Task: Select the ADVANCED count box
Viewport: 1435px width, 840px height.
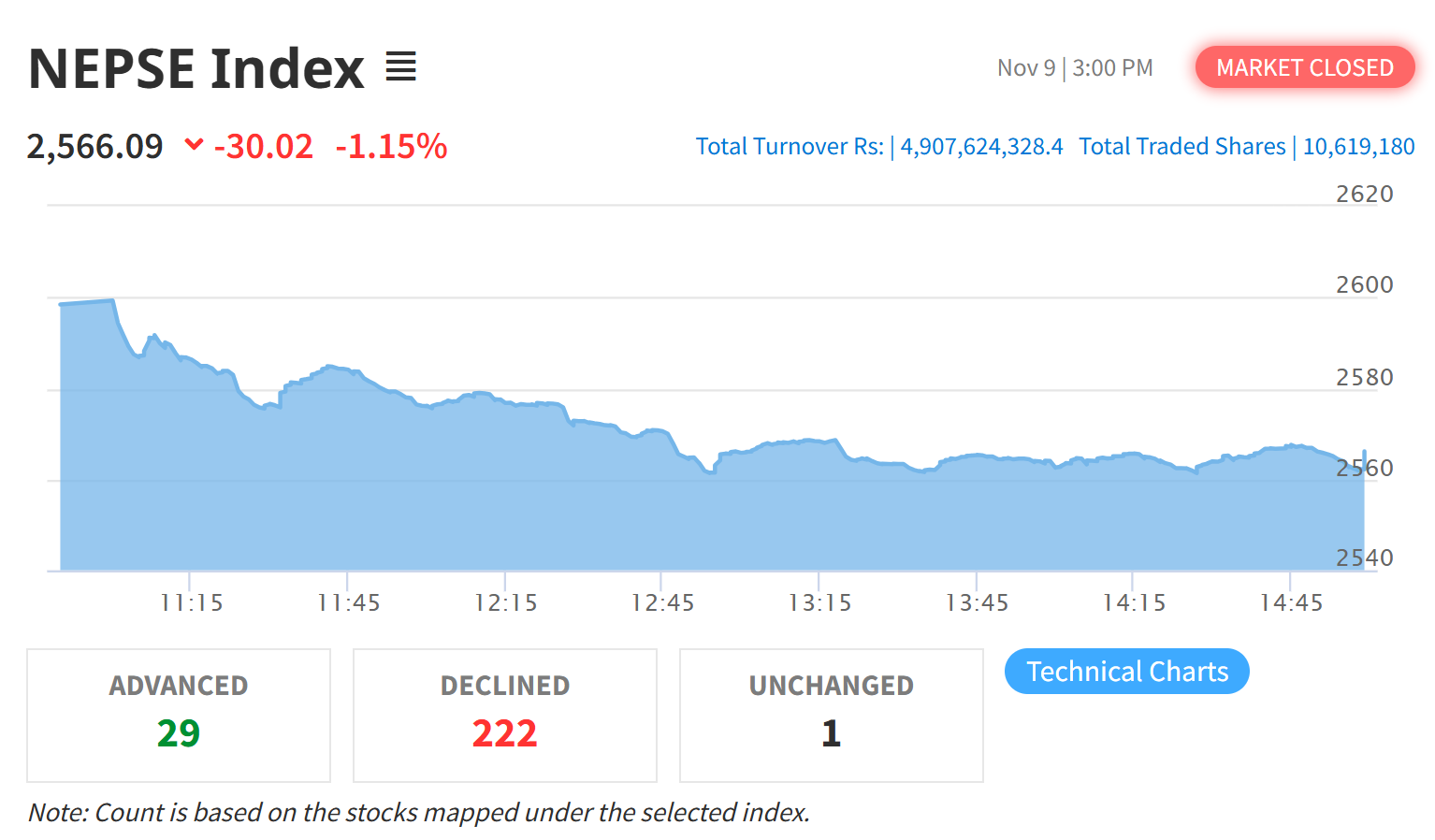Action: [x=179, y=715]
